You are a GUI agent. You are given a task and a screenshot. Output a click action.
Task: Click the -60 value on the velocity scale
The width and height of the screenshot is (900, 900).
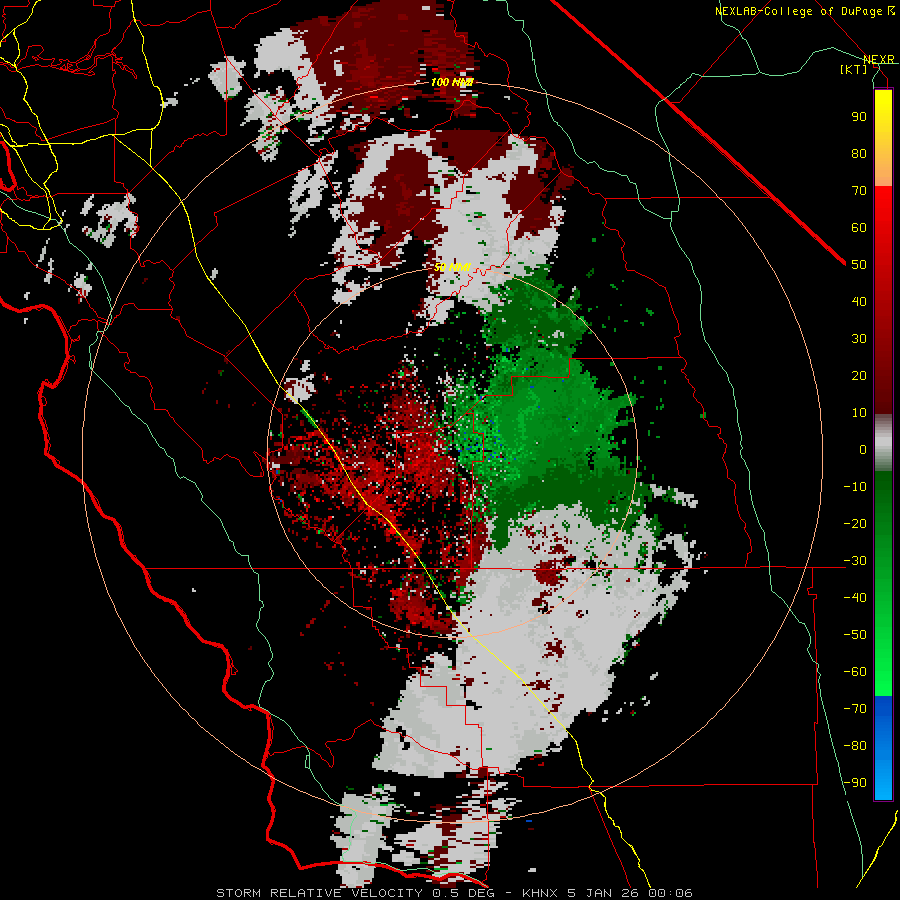click(x=855, y=672)
